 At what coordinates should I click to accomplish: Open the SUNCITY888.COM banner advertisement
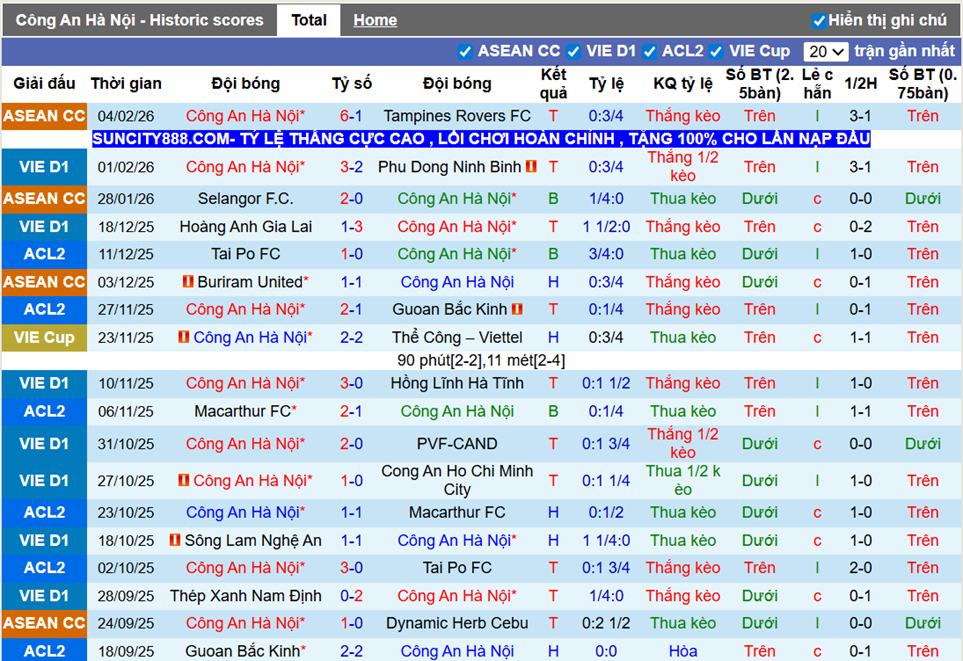coord(481,138)
